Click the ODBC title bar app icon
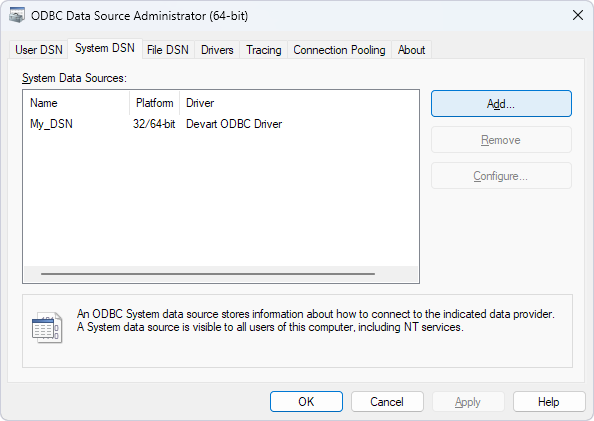This screenshot has height=421, width=594. 17,16
